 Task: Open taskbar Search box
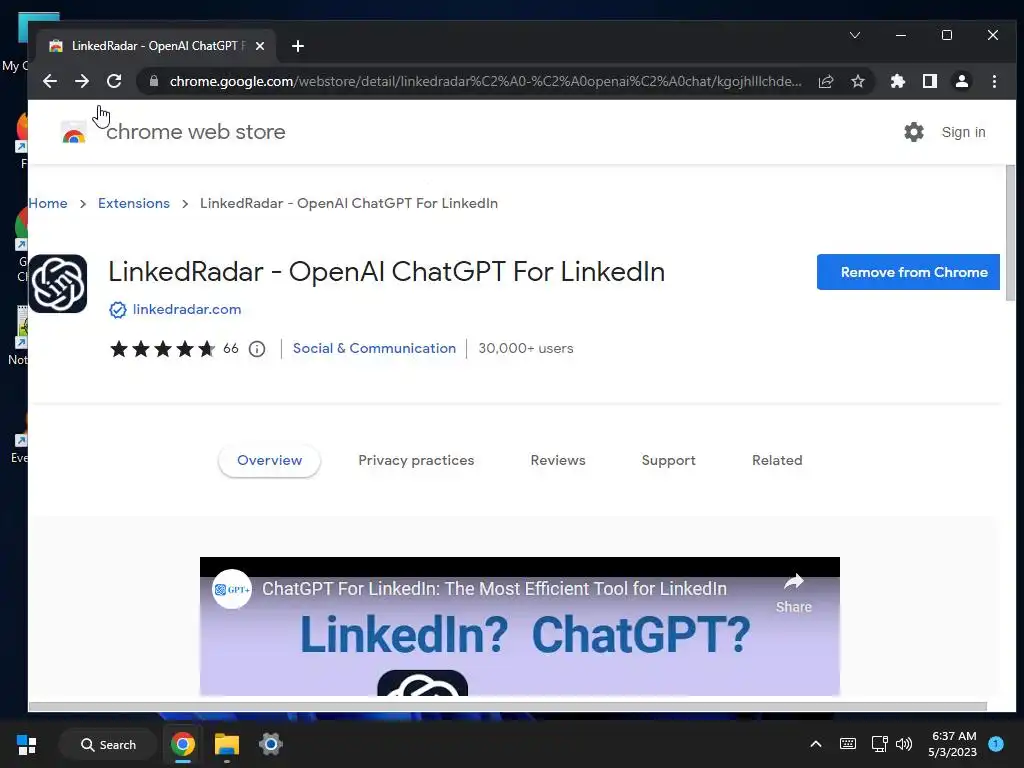click(108, 744)
